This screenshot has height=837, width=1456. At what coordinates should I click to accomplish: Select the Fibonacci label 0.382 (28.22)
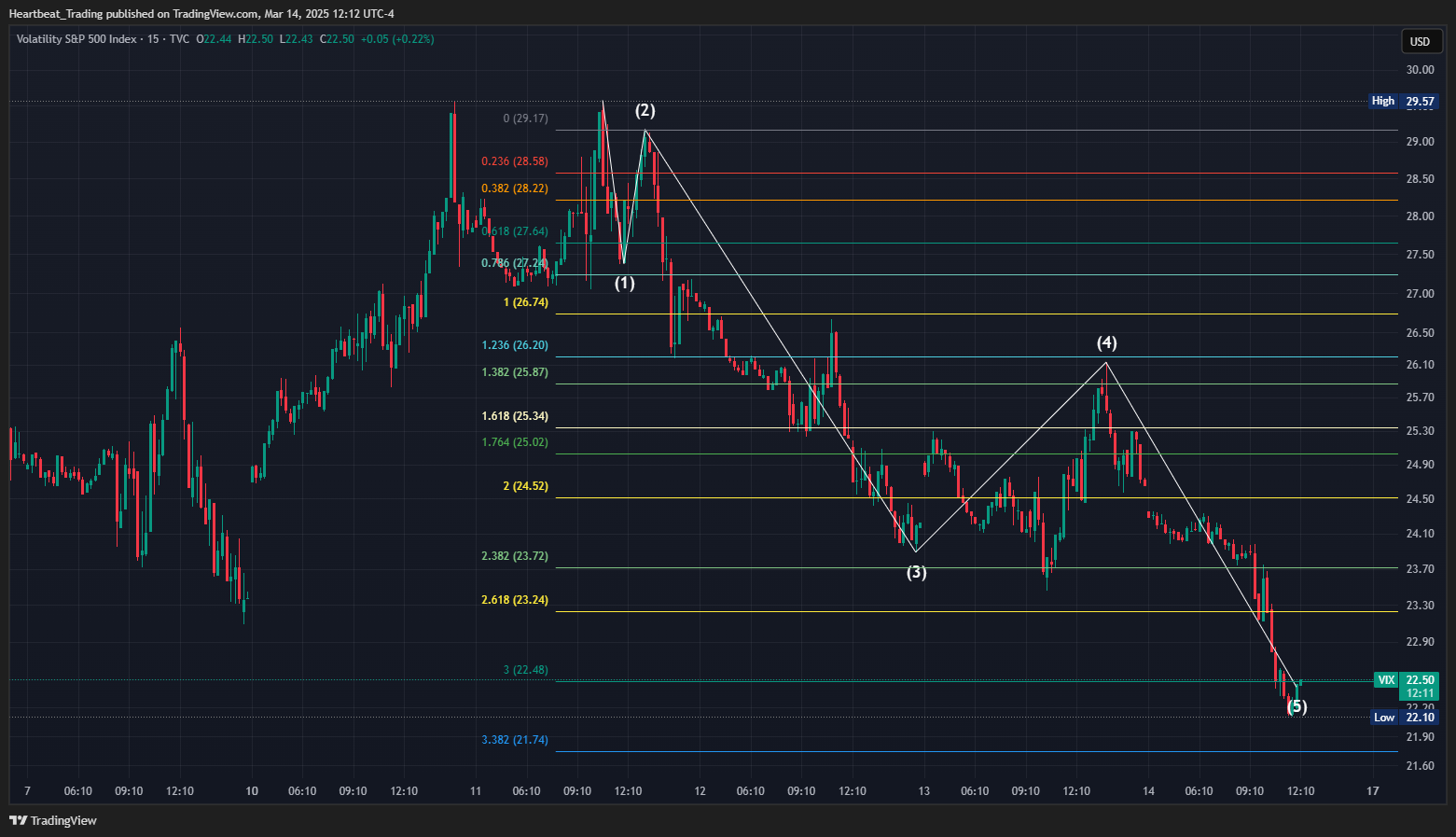point(515,188)
